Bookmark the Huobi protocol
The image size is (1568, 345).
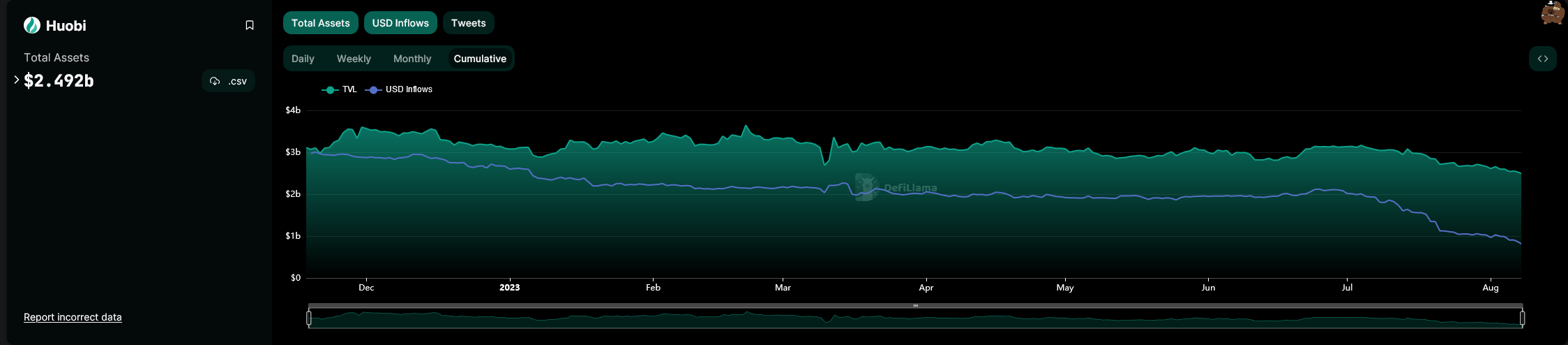click(x=250, y=25)
